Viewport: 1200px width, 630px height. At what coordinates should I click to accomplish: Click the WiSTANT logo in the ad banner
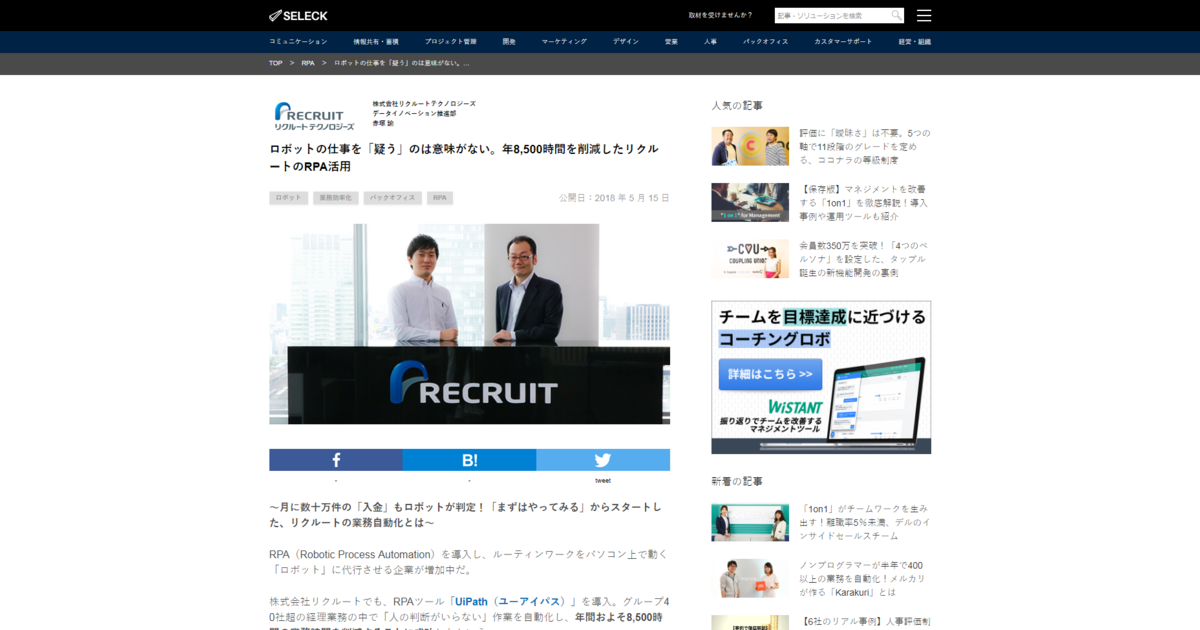click(795, 408)
